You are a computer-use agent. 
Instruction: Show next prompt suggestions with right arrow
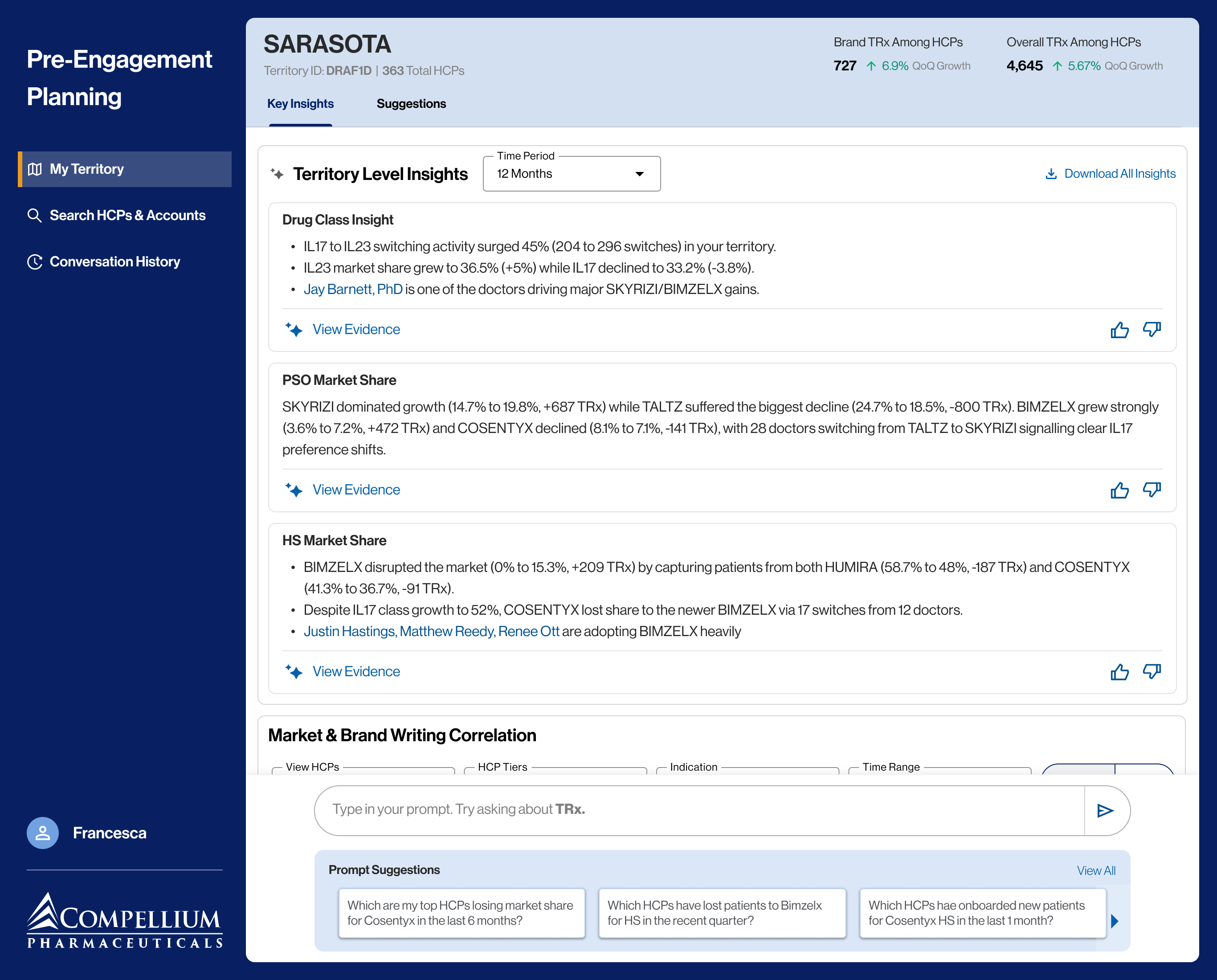pos(1115,921)
